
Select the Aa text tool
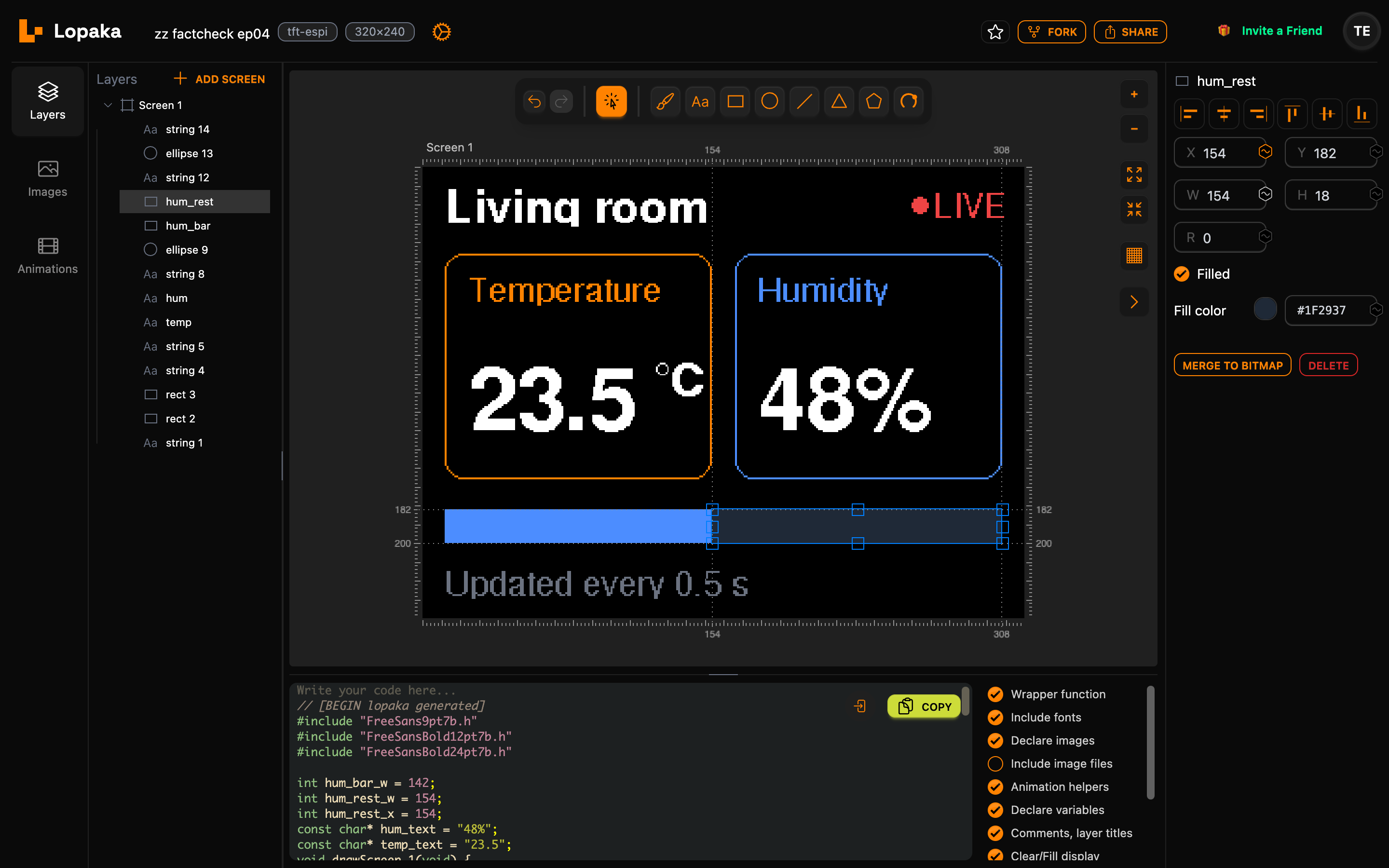point(700,102)
